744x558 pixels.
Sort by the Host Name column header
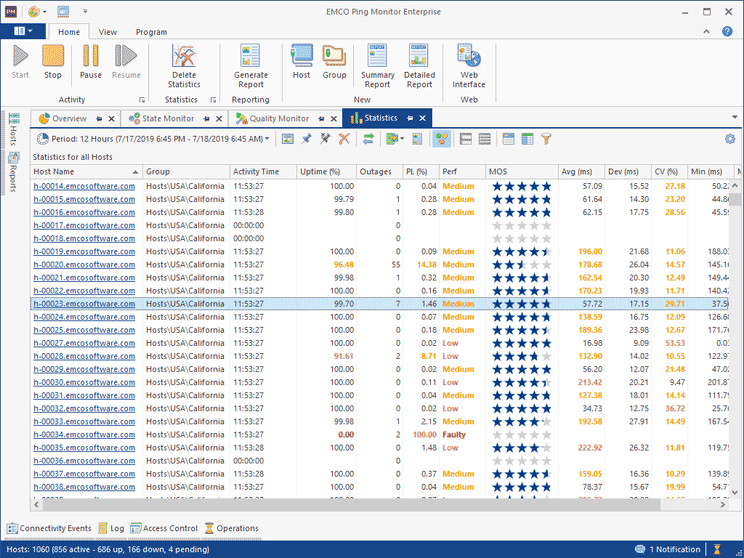click(86, 172)
